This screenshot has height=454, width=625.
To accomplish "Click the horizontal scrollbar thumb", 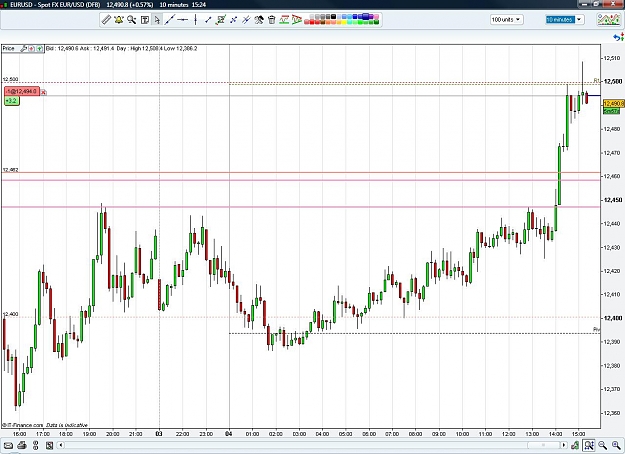I will 543,445.
